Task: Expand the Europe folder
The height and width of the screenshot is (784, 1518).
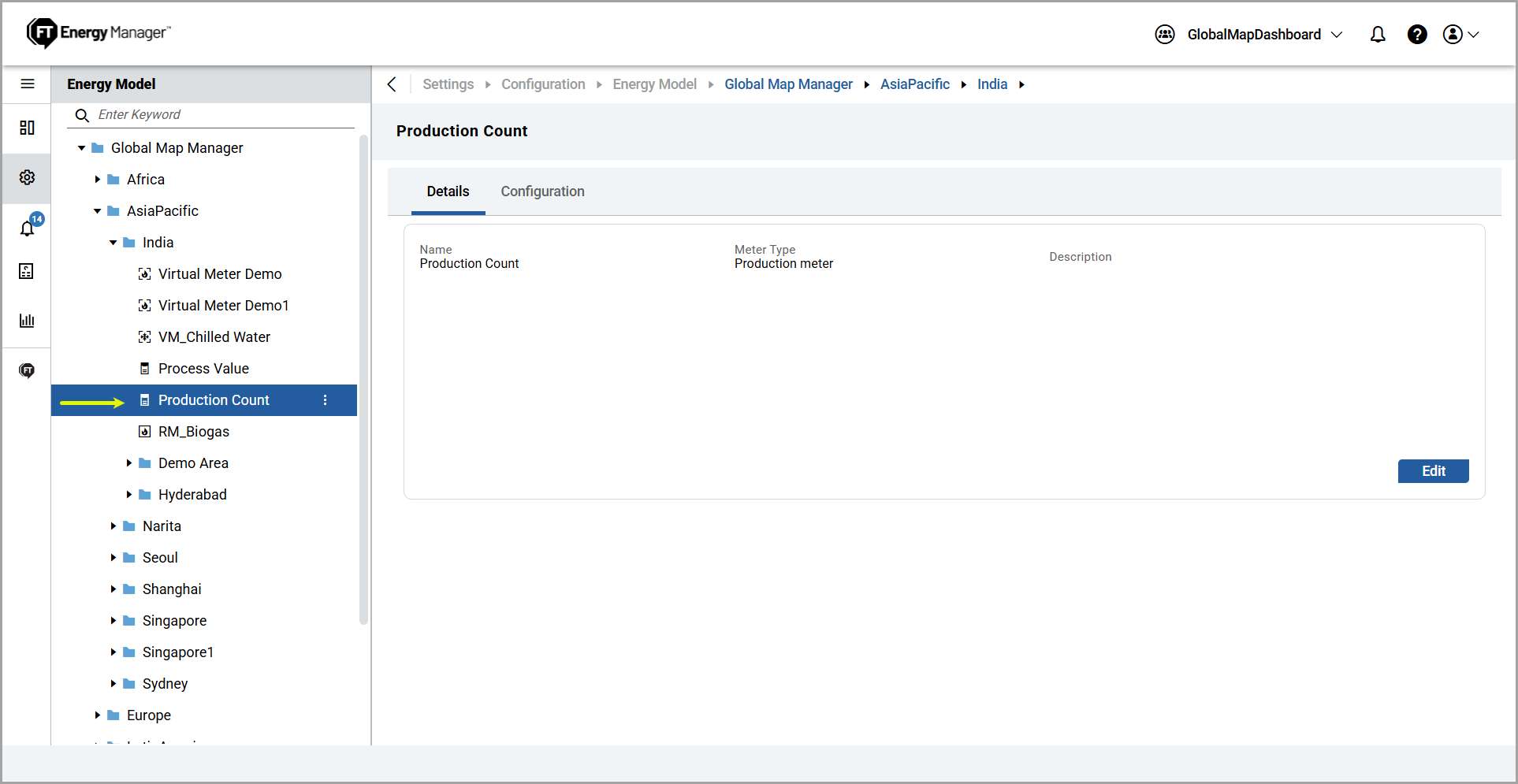Action: 97,715
